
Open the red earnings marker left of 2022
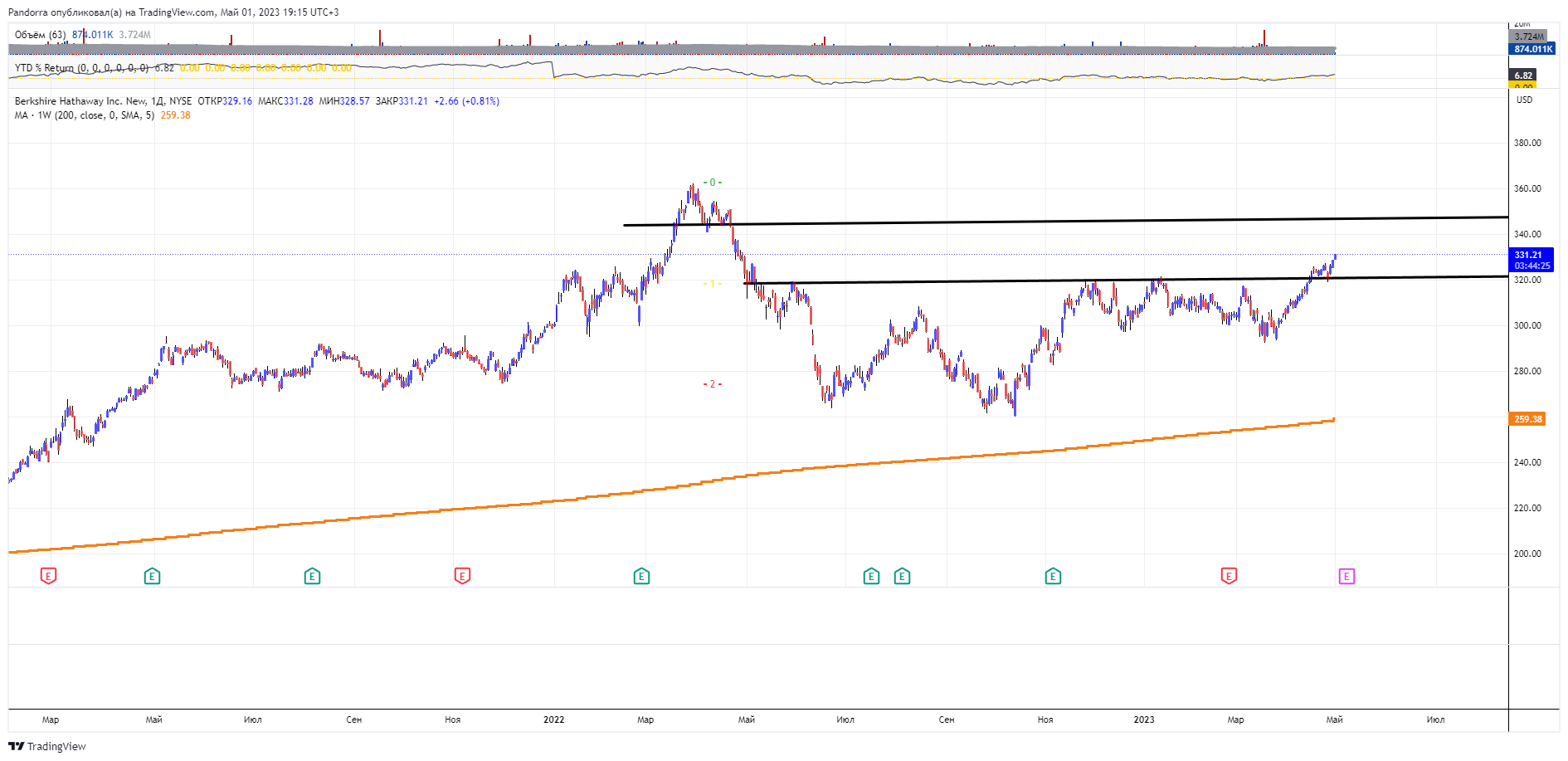462,576
